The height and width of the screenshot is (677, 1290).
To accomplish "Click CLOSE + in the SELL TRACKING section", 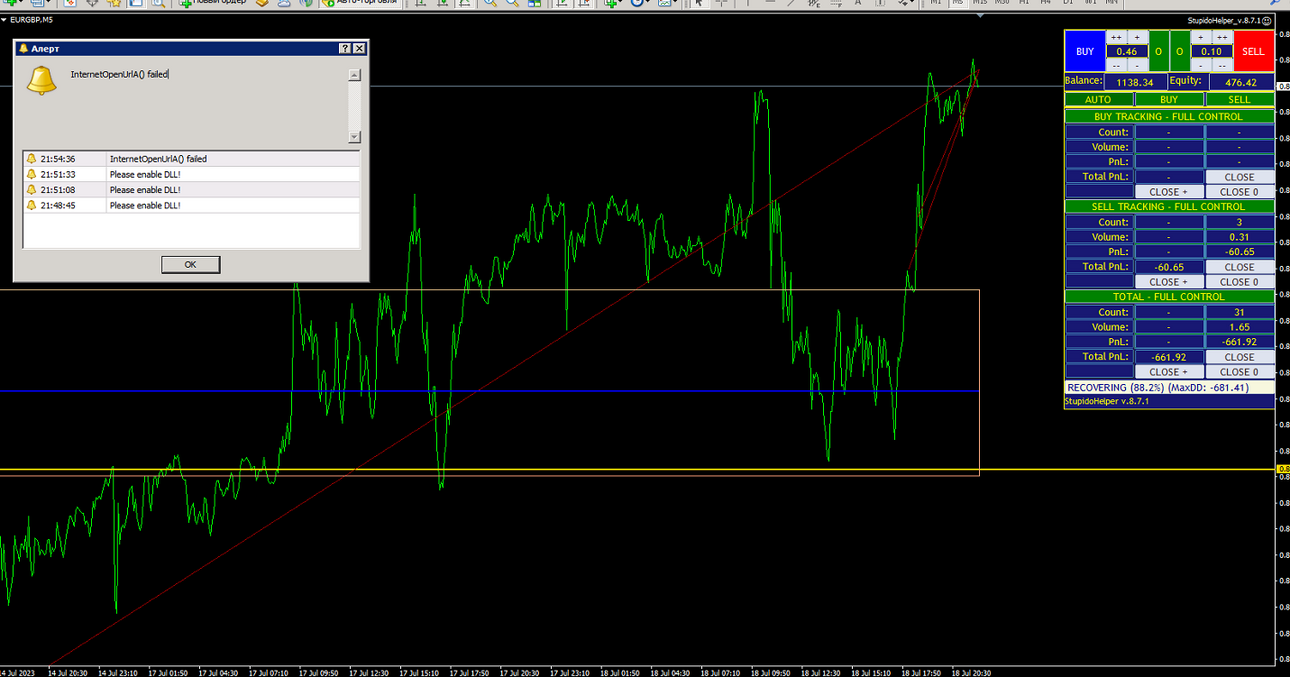I will (1169, 282).
